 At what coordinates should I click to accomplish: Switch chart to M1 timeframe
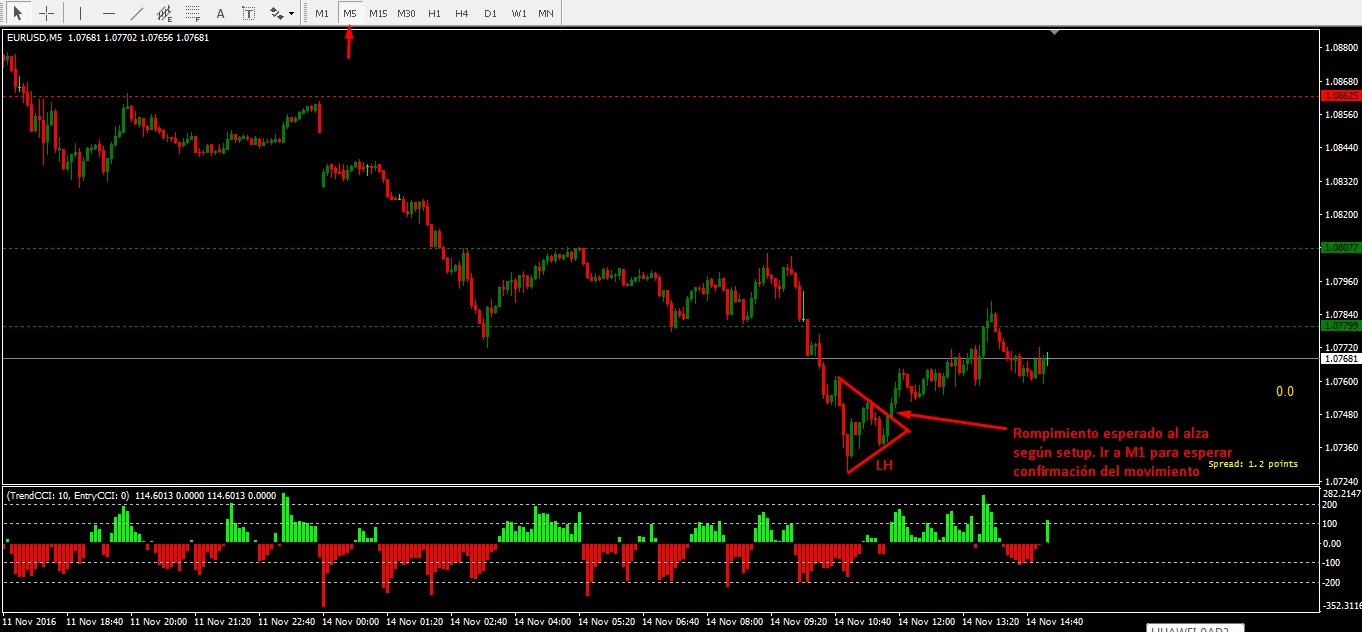tap(322, 13)
